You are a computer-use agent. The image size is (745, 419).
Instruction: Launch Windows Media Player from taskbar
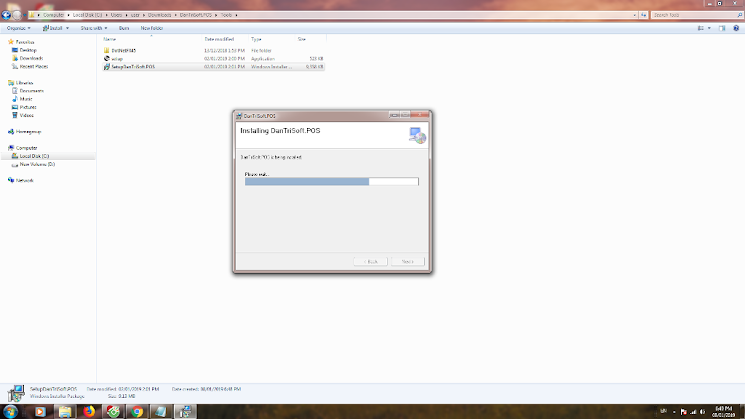[x=40, y=411]
